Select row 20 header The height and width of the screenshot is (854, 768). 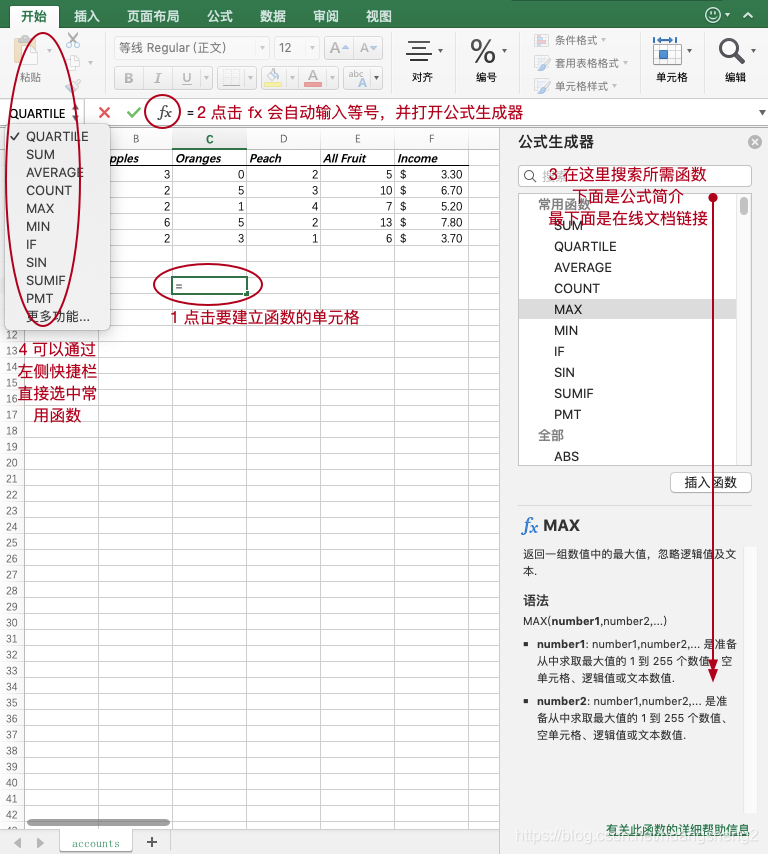12,463
